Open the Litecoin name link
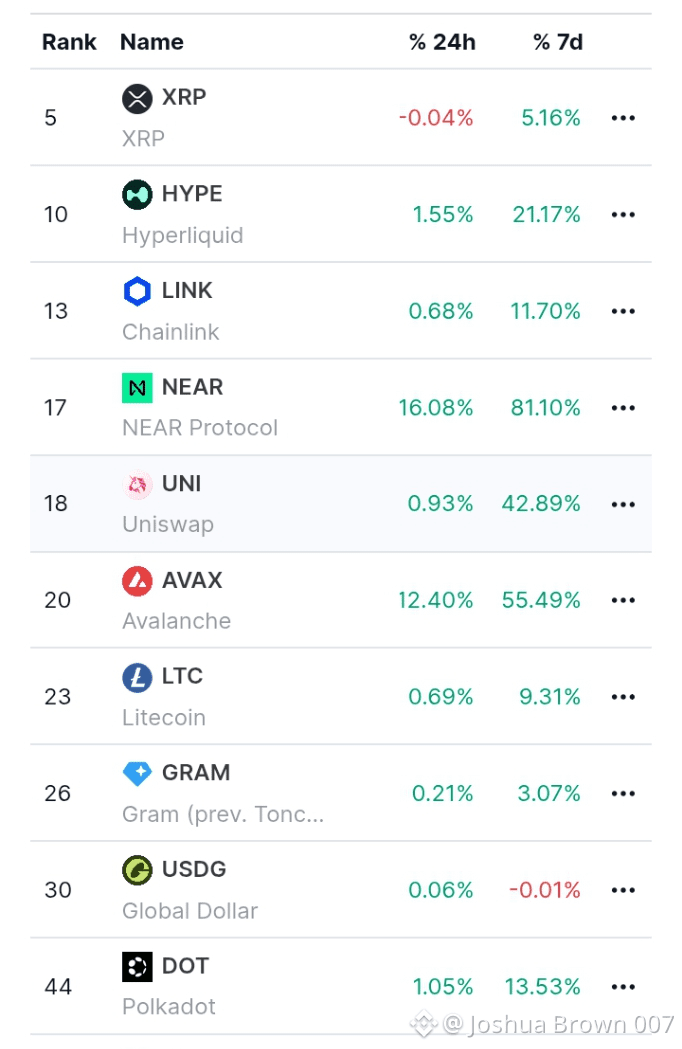Screen dimensions: 682x1049 [x=164, y=718]
